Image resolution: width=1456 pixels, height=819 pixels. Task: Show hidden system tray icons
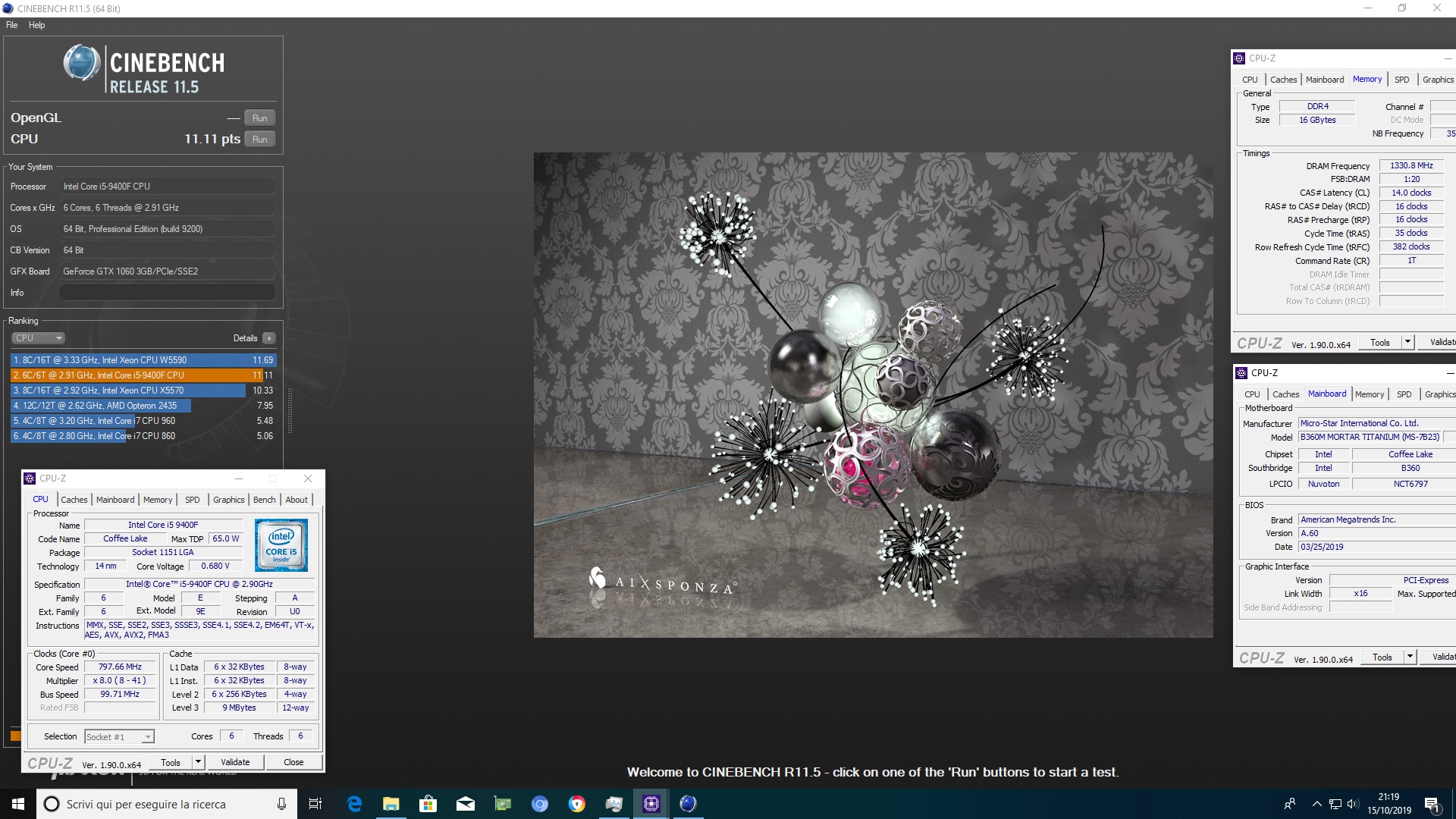1317,804
